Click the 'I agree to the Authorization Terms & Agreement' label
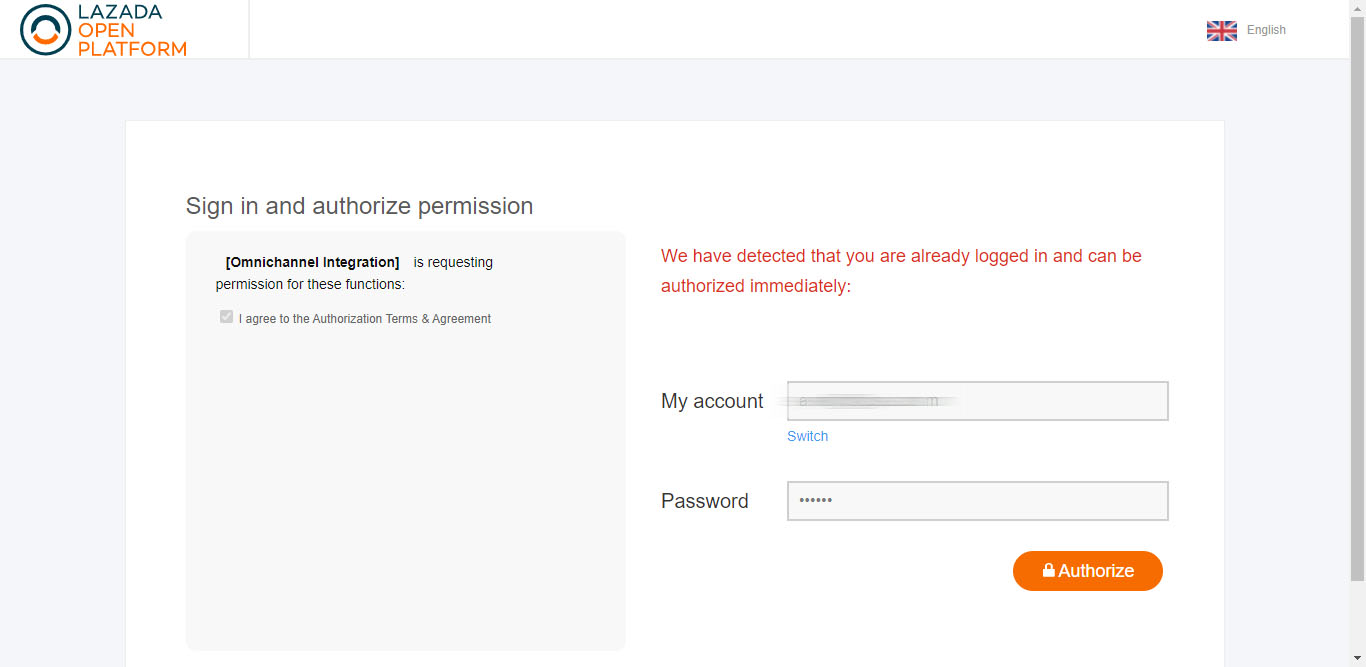This screenshot has width=1366, height=667. pos(365,319)
